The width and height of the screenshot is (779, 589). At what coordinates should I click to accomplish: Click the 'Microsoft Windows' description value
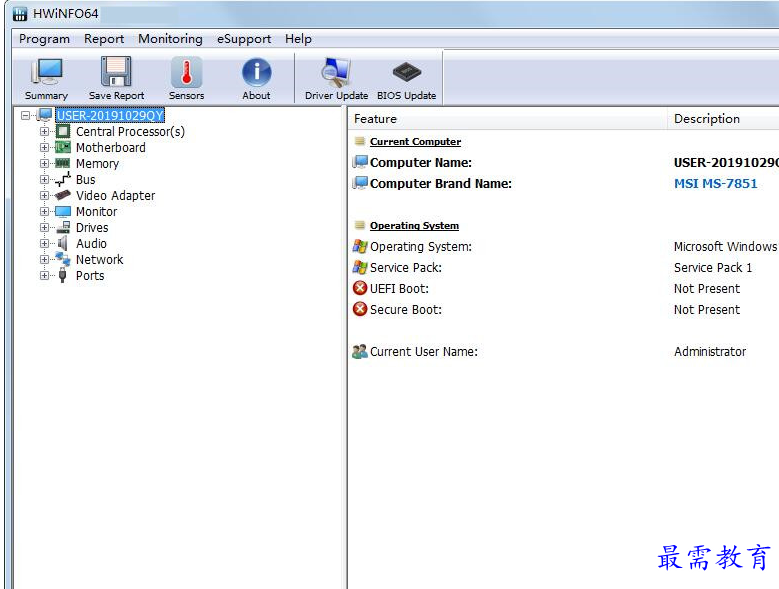[x=725, y=246]
